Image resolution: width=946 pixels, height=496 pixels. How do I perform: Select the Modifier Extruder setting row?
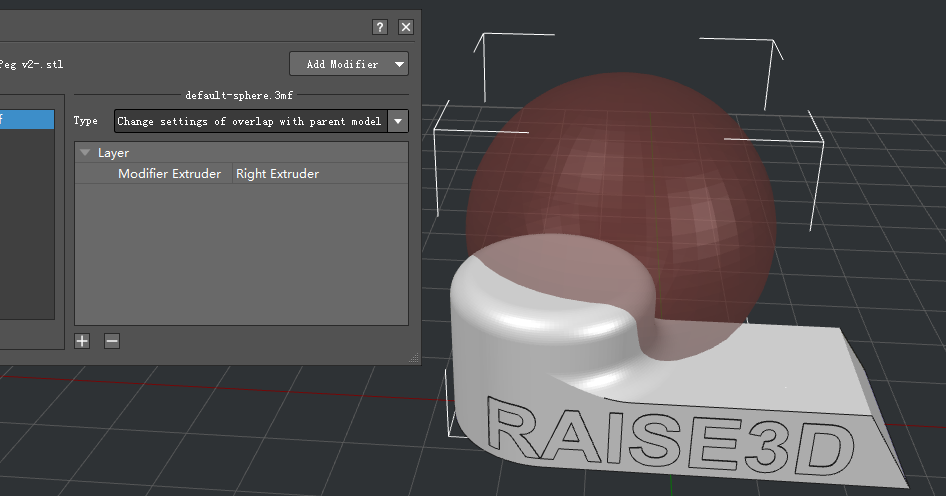(x=241, y=174)
